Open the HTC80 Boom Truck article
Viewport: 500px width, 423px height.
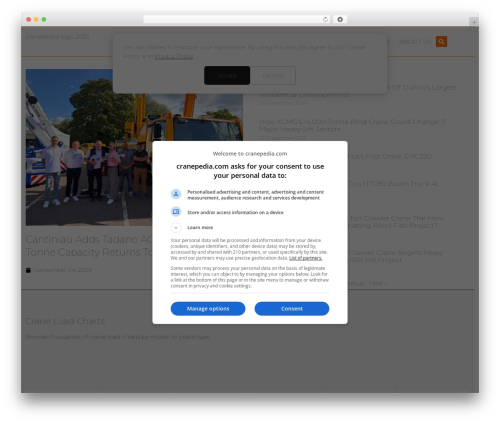393,184
